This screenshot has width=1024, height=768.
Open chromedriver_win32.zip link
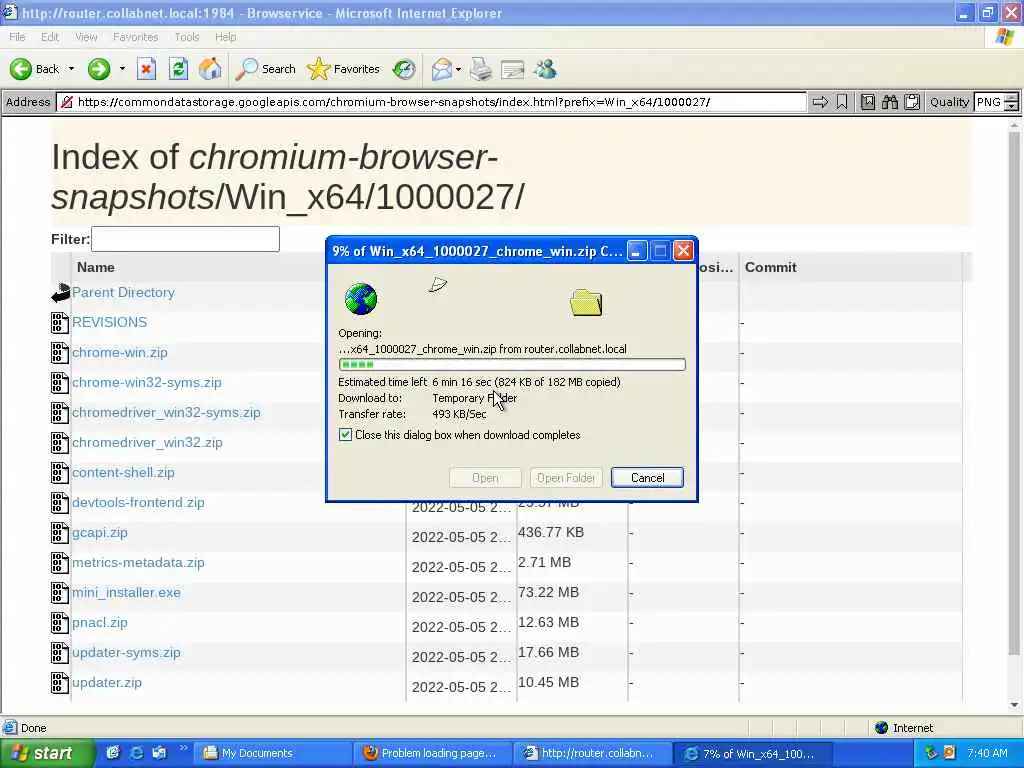[147, 443]
